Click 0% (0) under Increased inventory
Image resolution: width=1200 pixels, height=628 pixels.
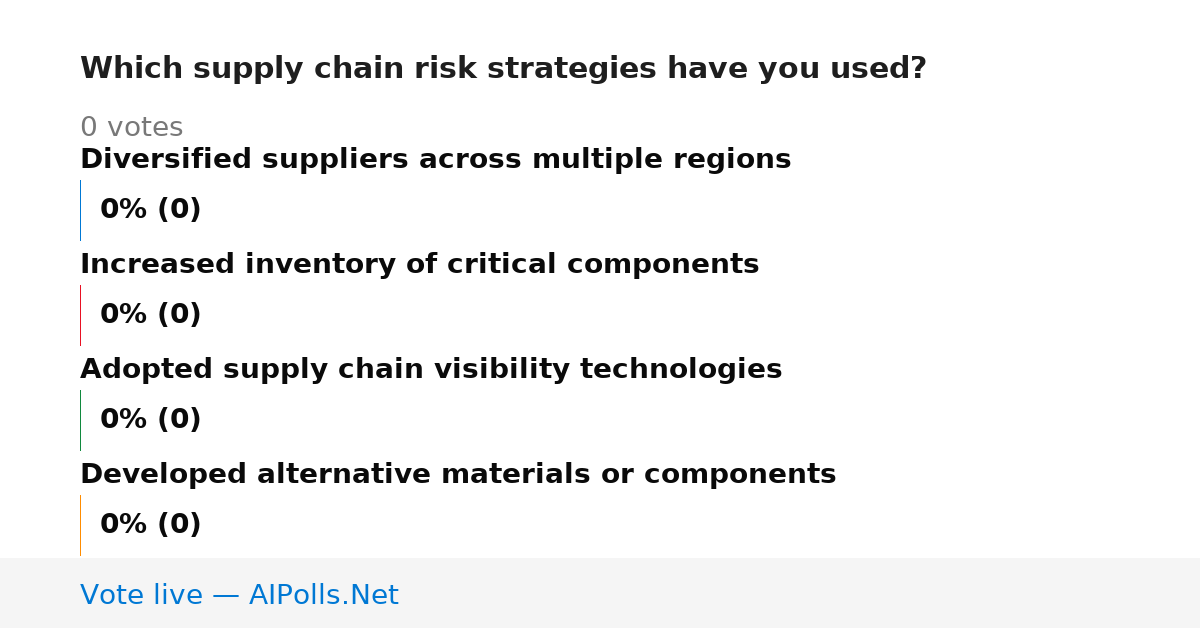(150, 315)
